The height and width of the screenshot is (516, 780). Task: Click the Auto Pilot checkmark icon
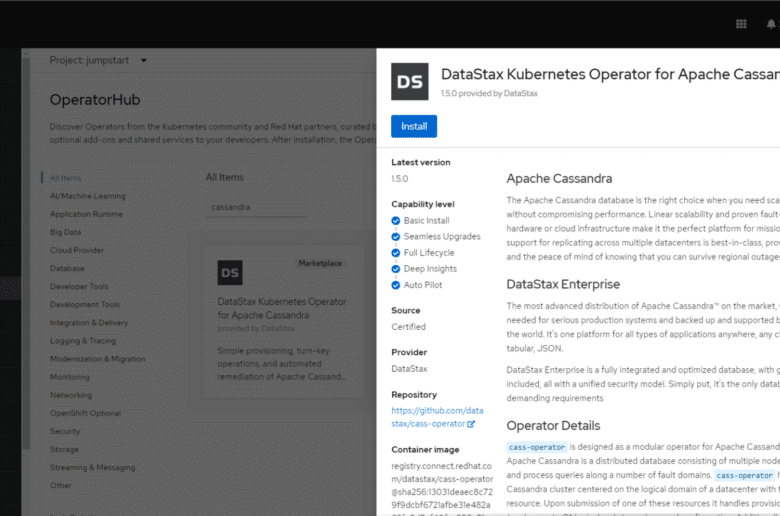pos(395,285)
